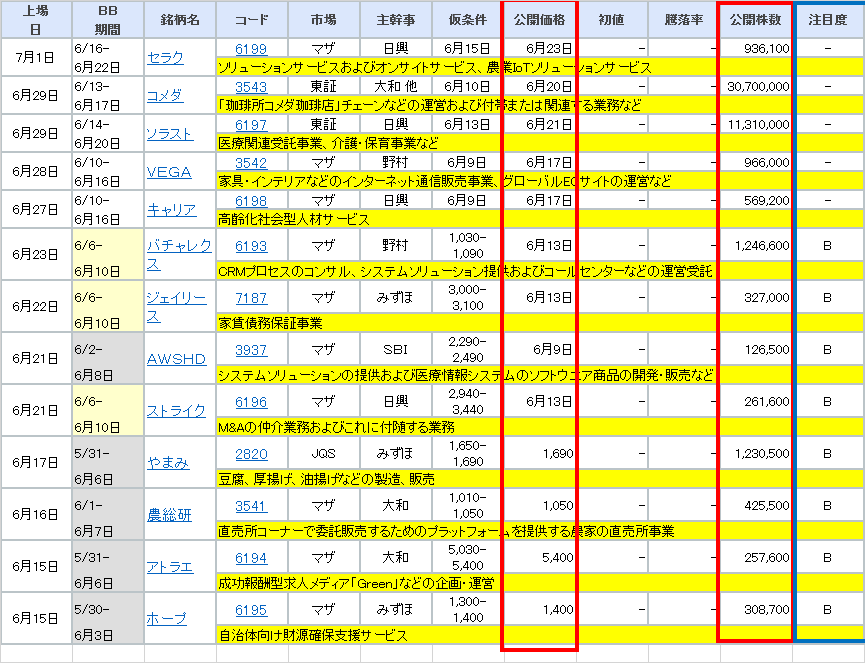Click the 初値 column header

tap(612, 19)
